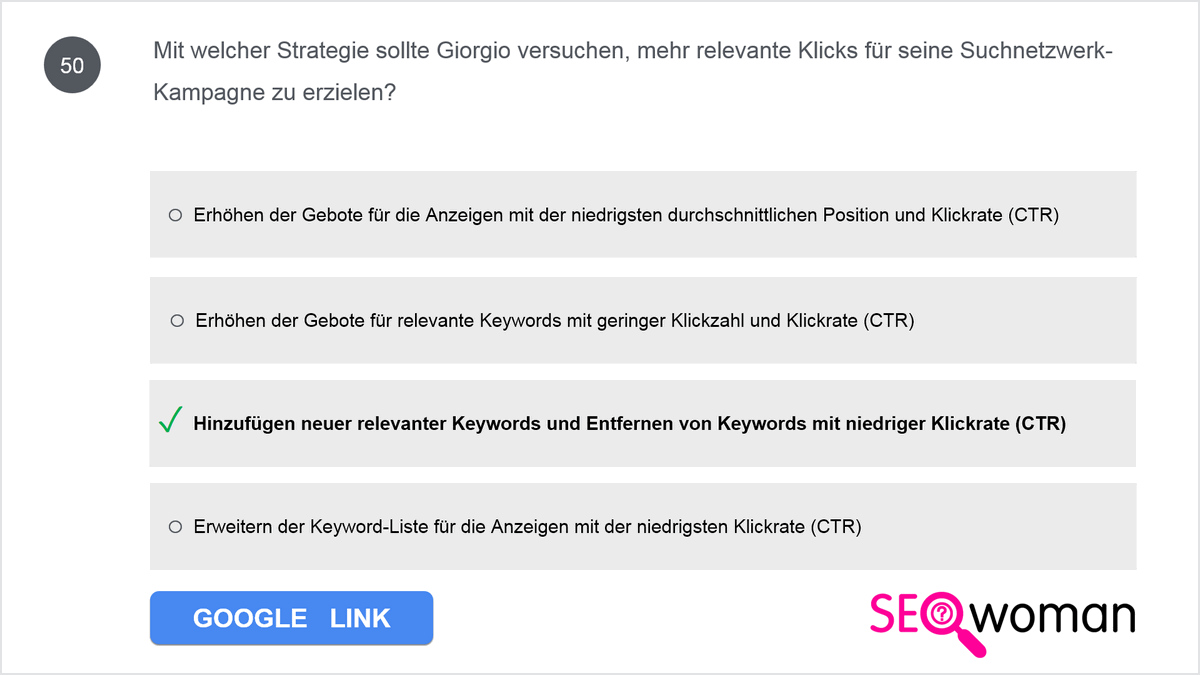Click the question number 50 badge
1200x675 pixels.
coord(72,66)
